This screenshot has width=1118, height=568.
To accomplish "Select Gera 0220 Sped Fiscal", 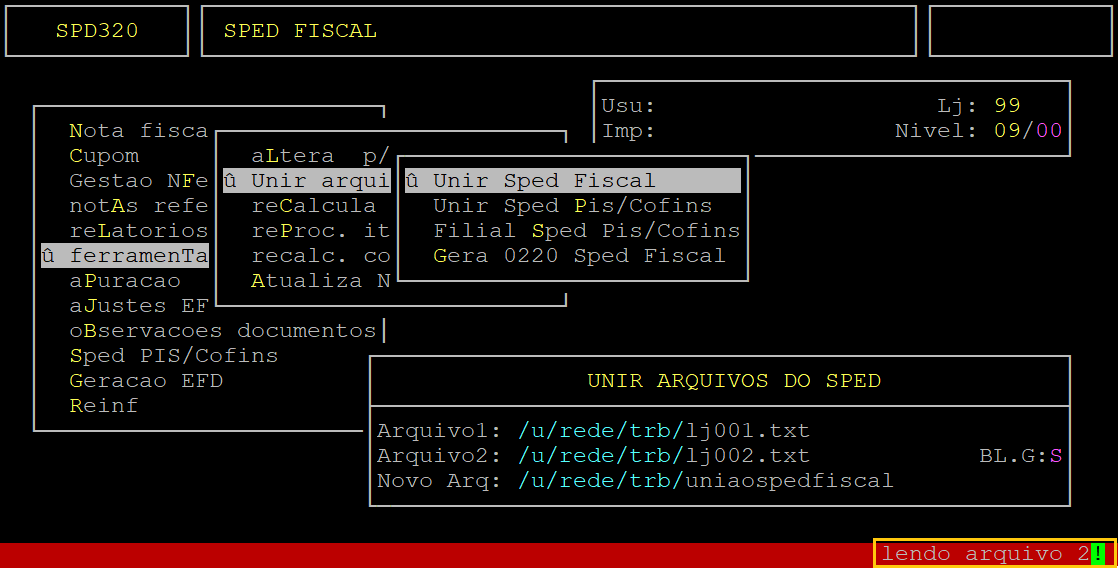I will click(x=579, y=256).
